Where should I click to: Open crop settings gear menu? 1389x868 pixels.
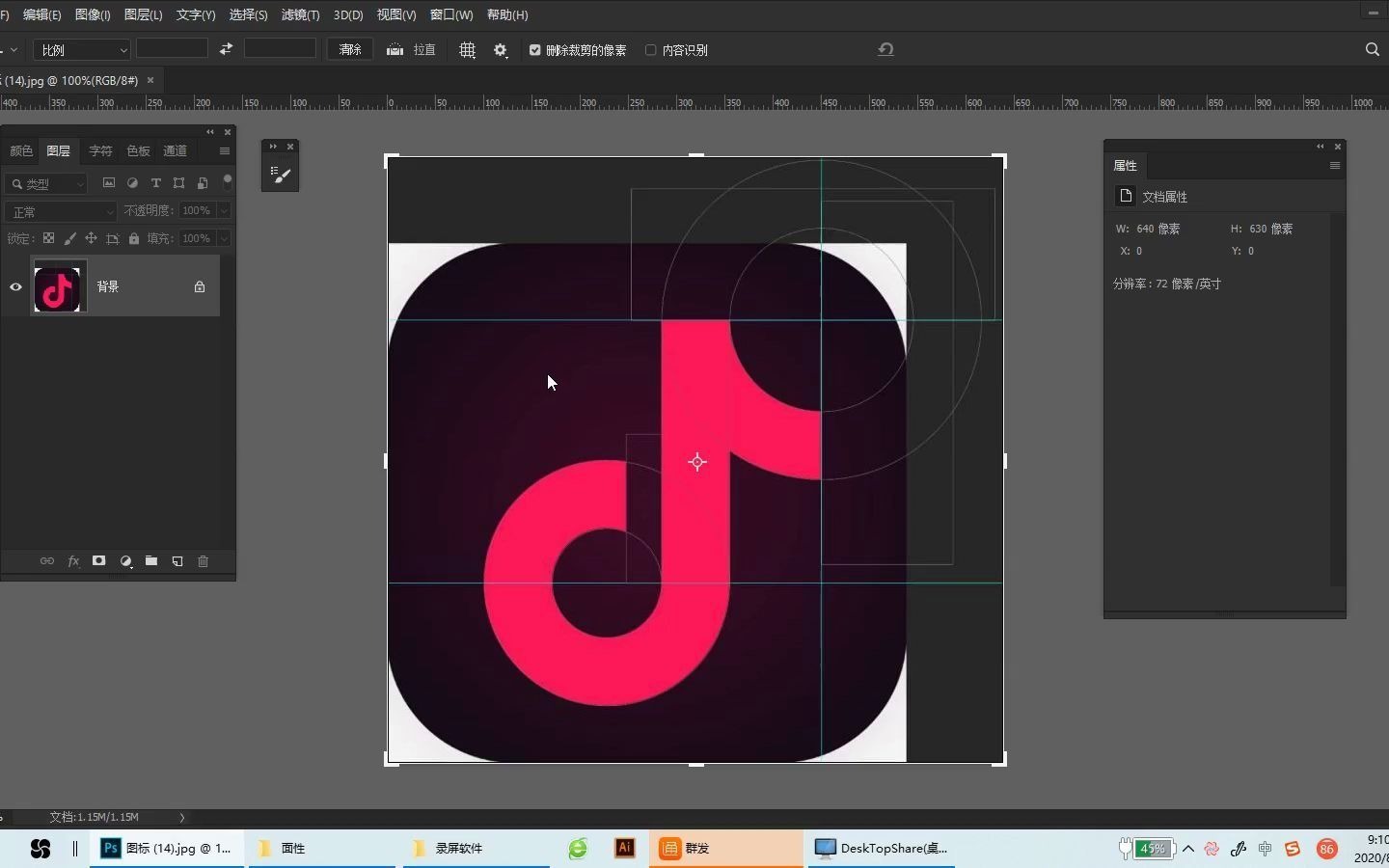click(500, 50)
